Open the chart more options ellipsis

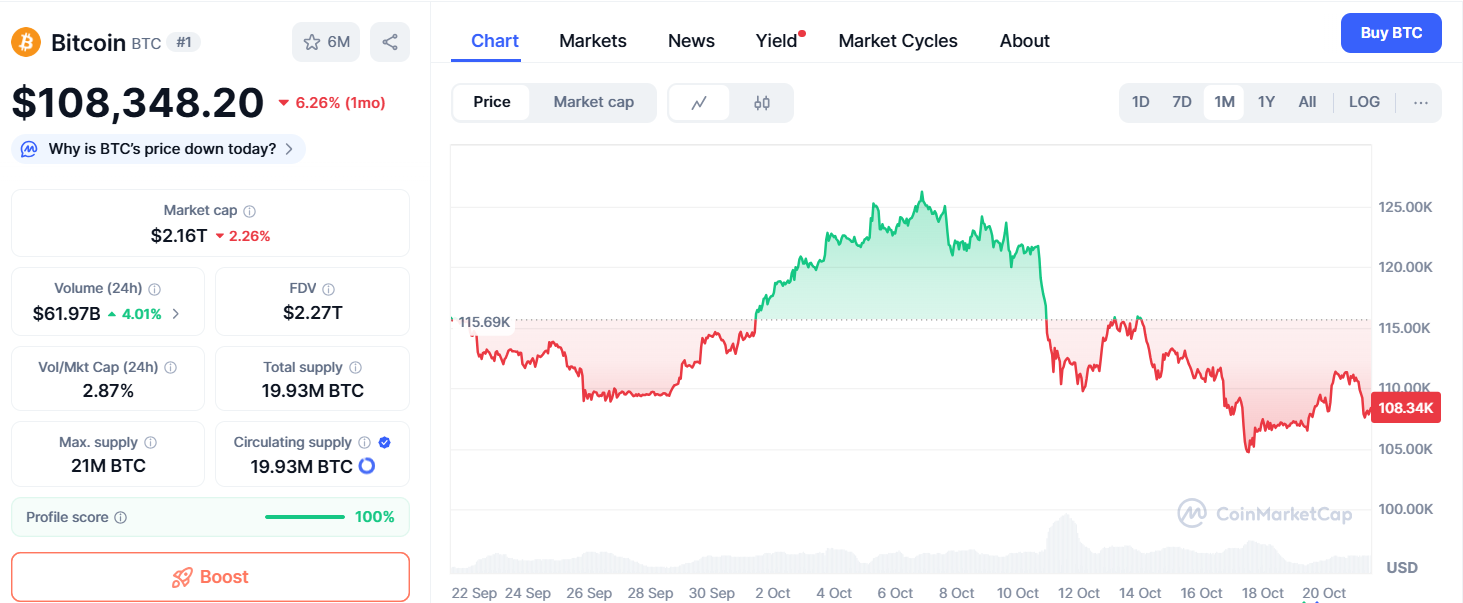[x=1421, y=102]
